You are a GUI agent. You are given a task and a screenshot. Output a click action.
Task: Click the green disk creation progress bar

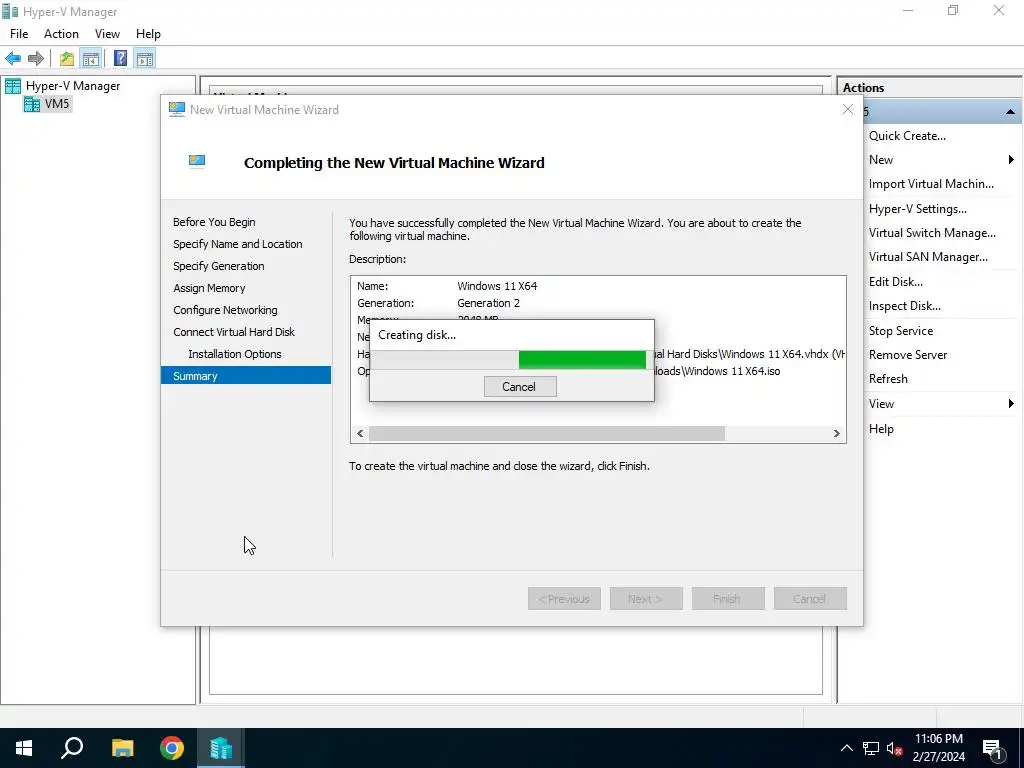[582, 360]
